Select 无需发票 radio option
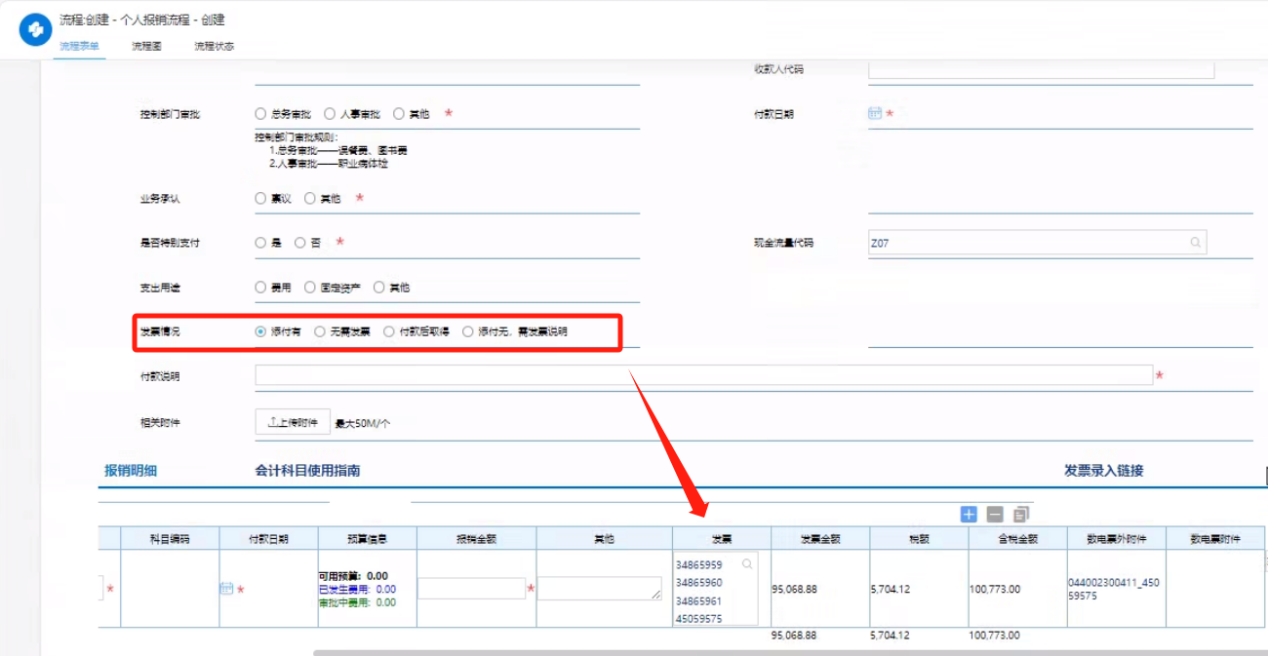The height and width of the screenshot is (656, 1268). [x=320, y=331]
